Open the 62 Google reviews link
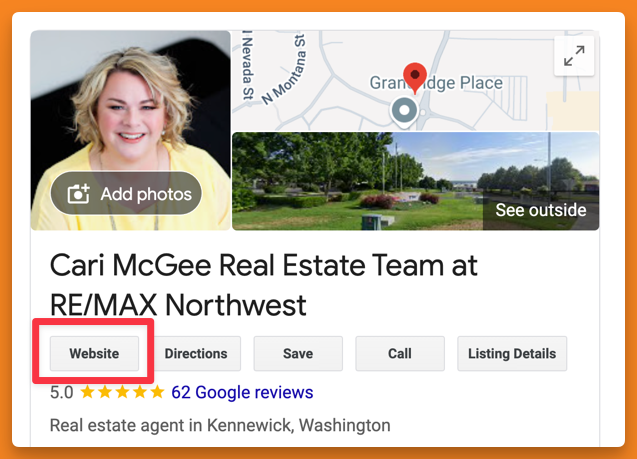Image resolution: width=637 pixels, height=459 pixels. point(242,392)
